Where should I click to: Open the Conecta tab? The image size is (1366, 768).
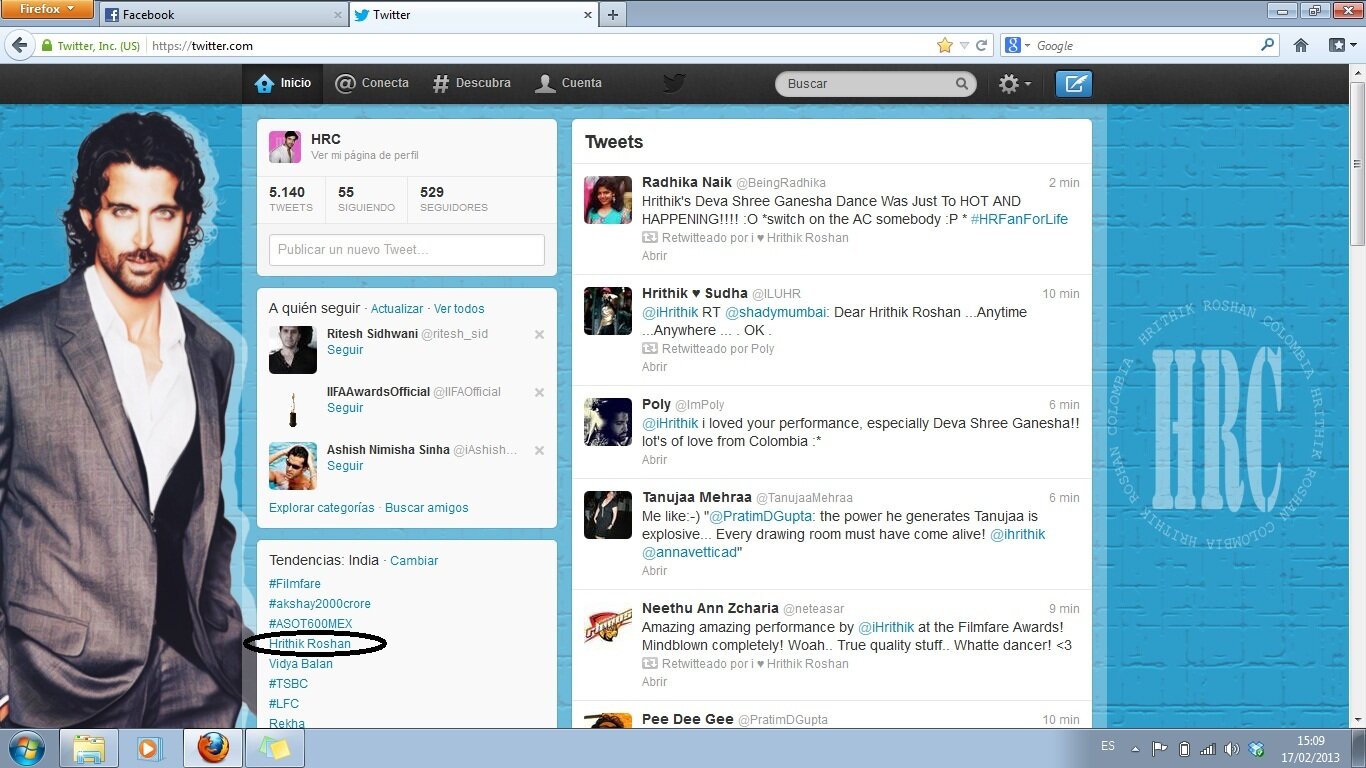[372, 83]
